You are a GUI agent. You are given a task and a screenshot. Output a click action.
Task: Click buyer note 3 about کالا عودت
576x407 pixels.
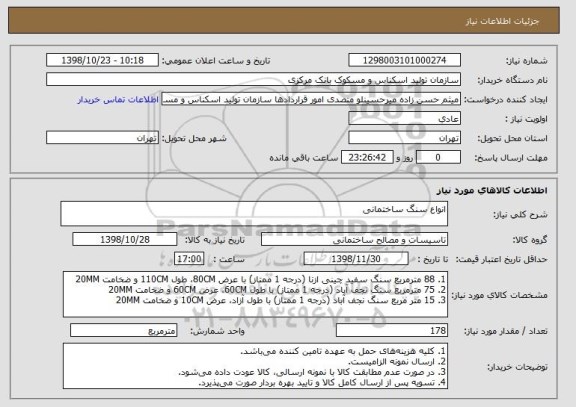(312, 372)
